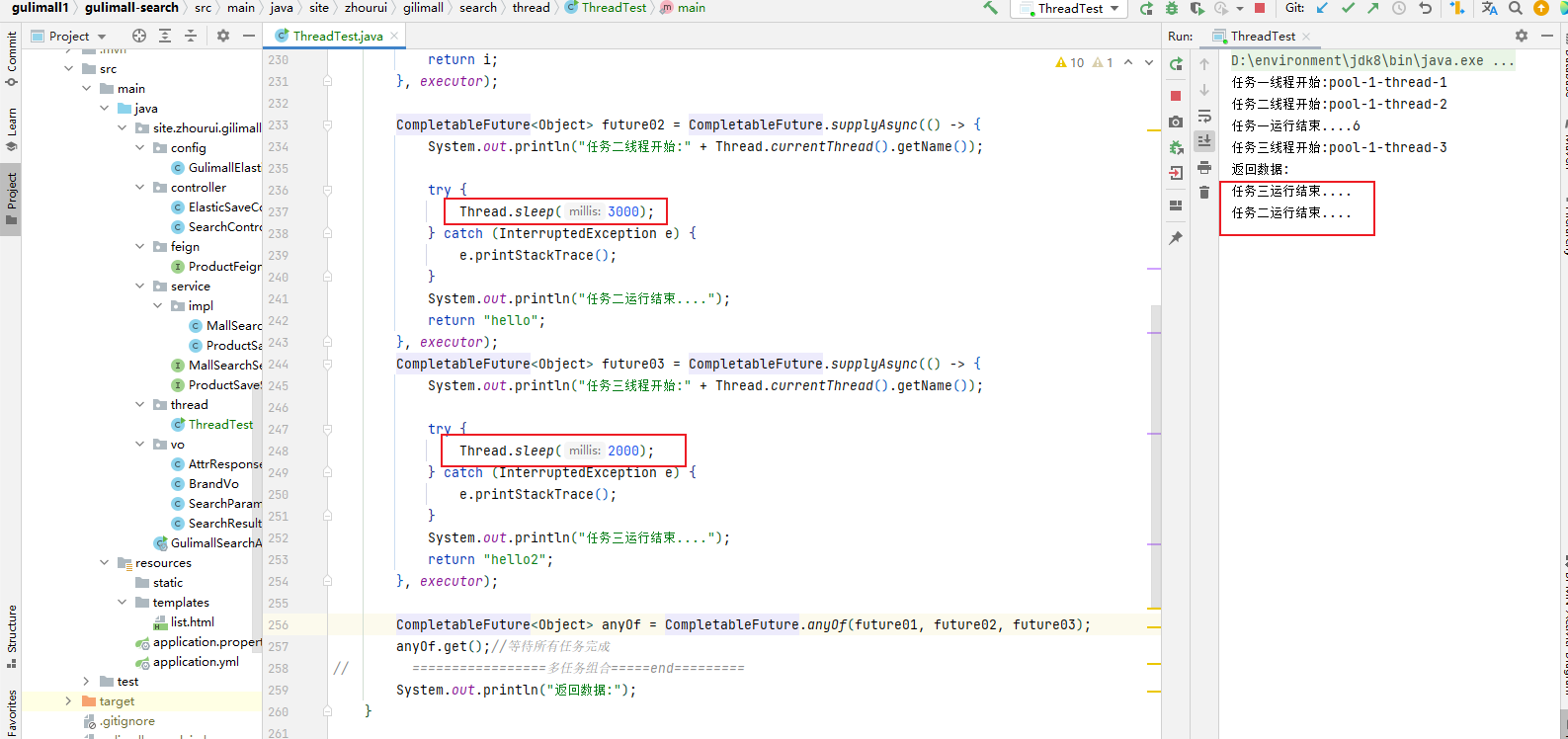Open the Commit tool window tab
The height and width of the screenshot is (739, 1568).
[x=12, y=57]
